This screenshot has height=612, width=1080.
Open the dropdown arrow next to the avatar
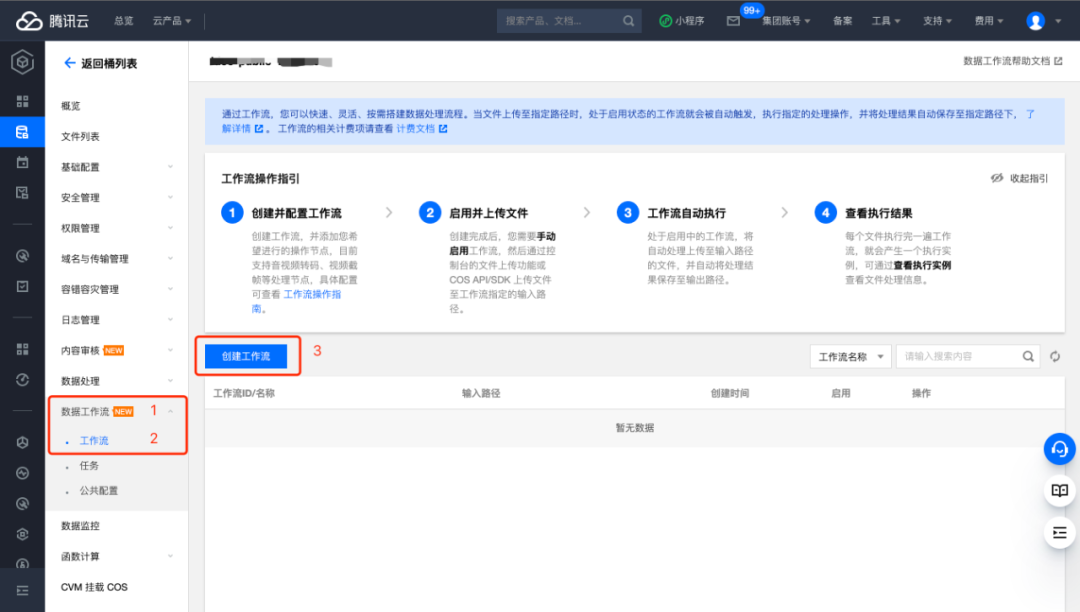(1058, 21)
